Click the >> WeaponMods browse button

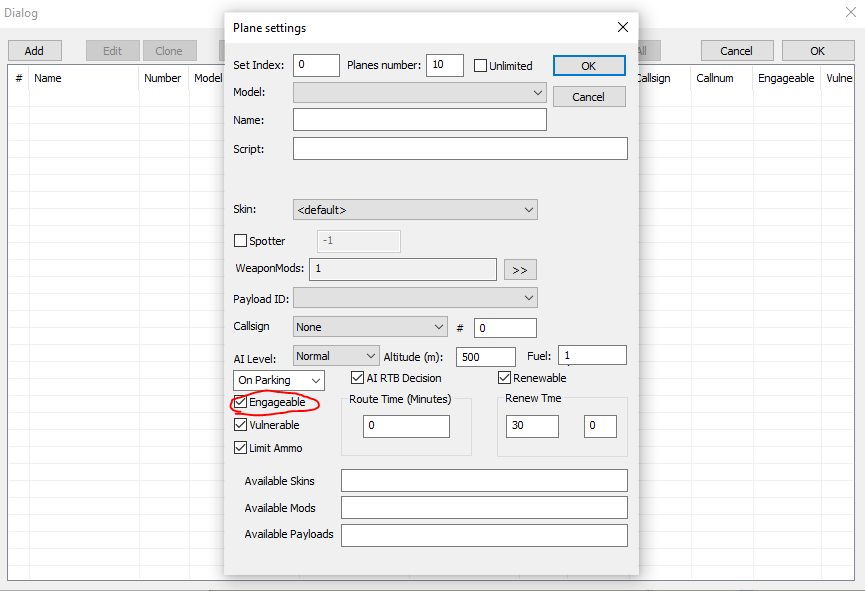[x=520, y=270]
